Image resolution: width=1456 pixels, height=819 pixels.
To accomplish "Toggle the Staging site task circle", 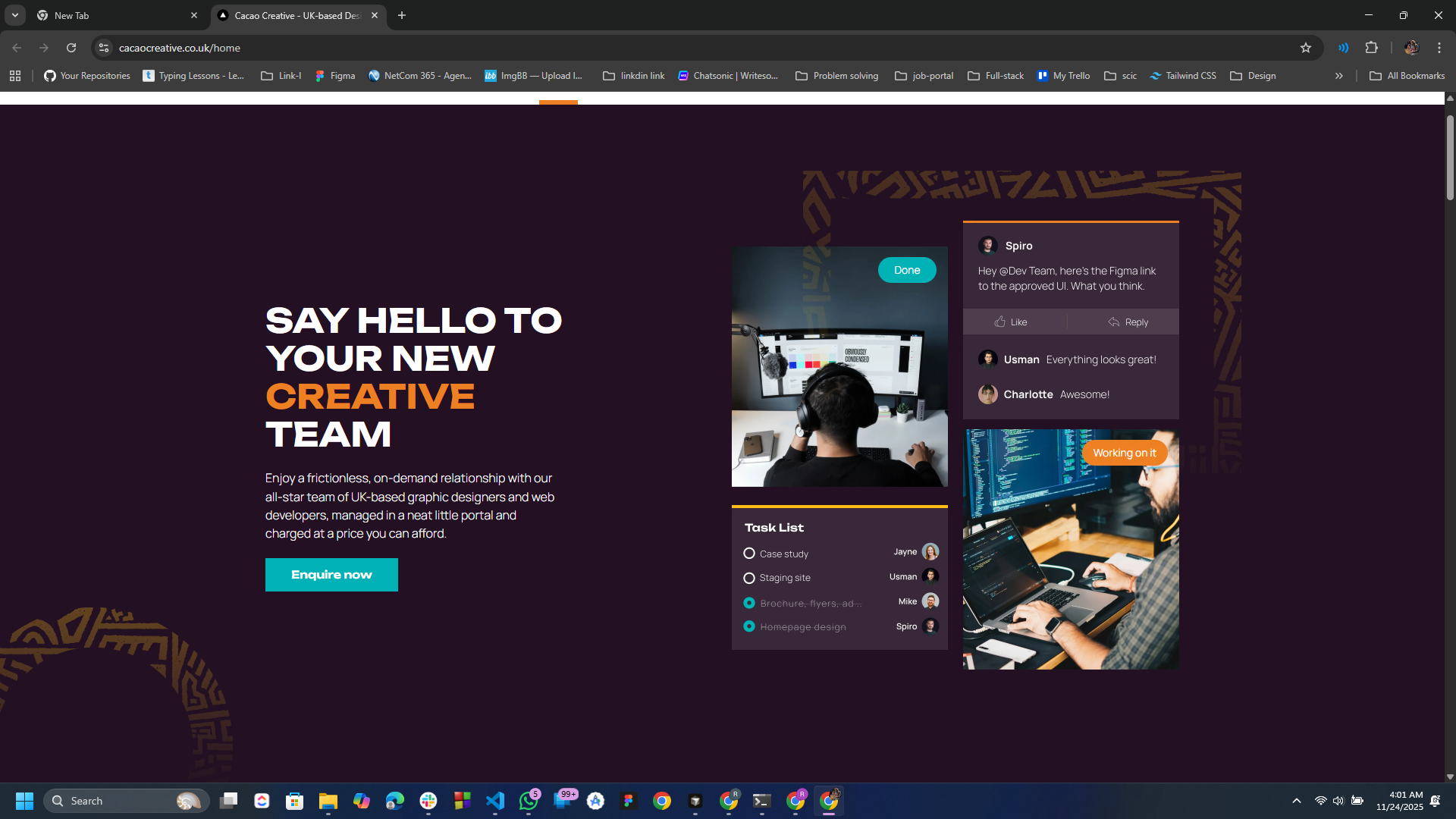I will [x=749, y=577].
